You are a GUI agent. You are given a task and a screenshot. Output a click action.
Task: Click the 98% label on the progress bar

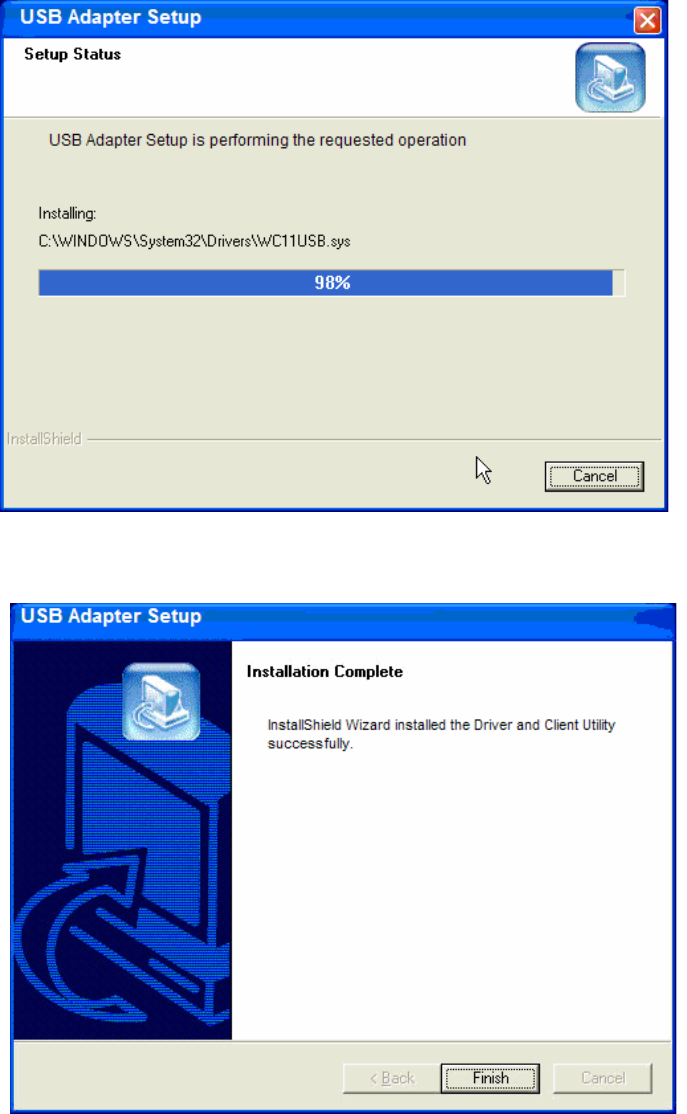332,283
